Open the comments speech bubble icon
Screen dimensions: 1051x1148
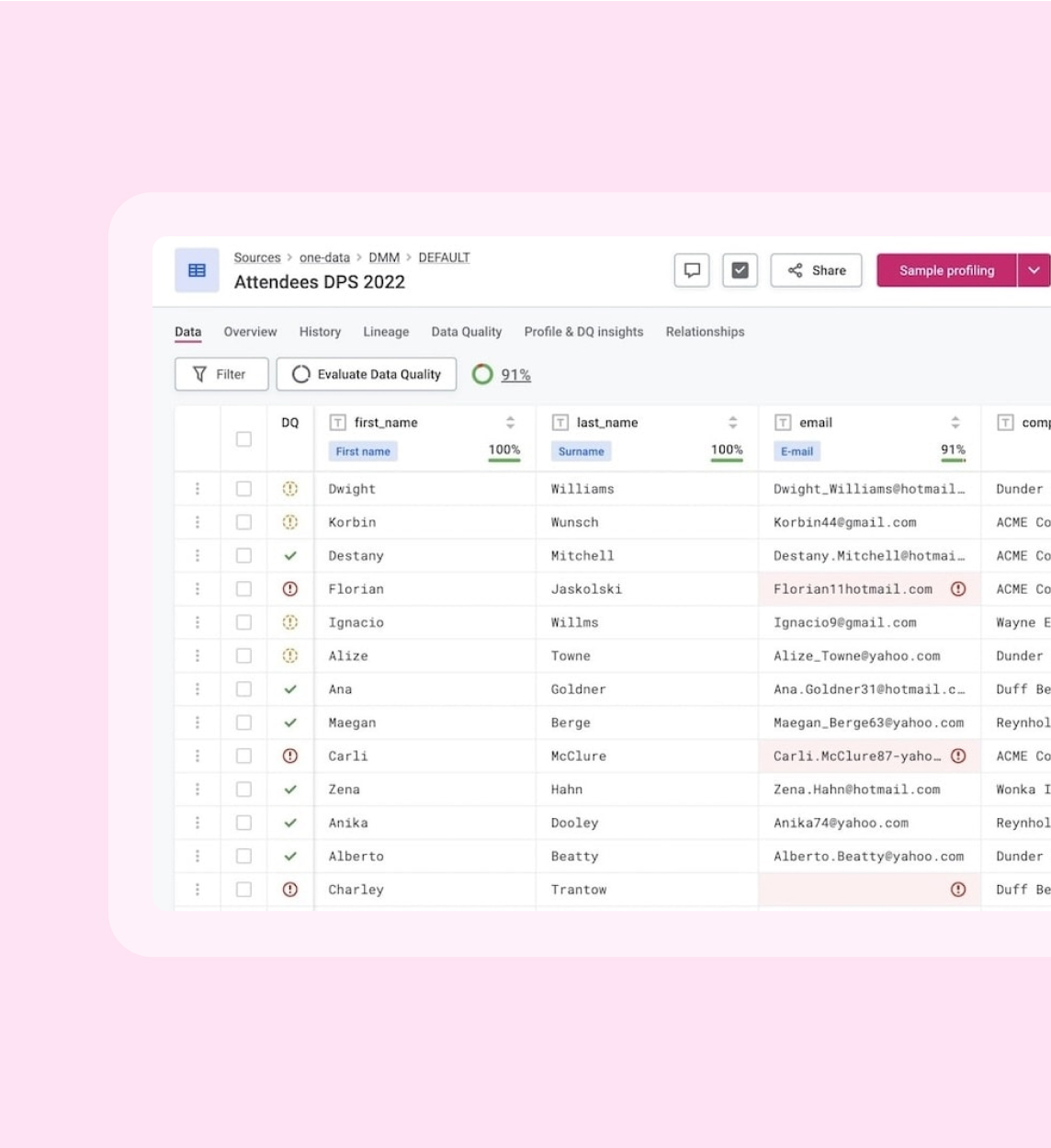[692, 270]
